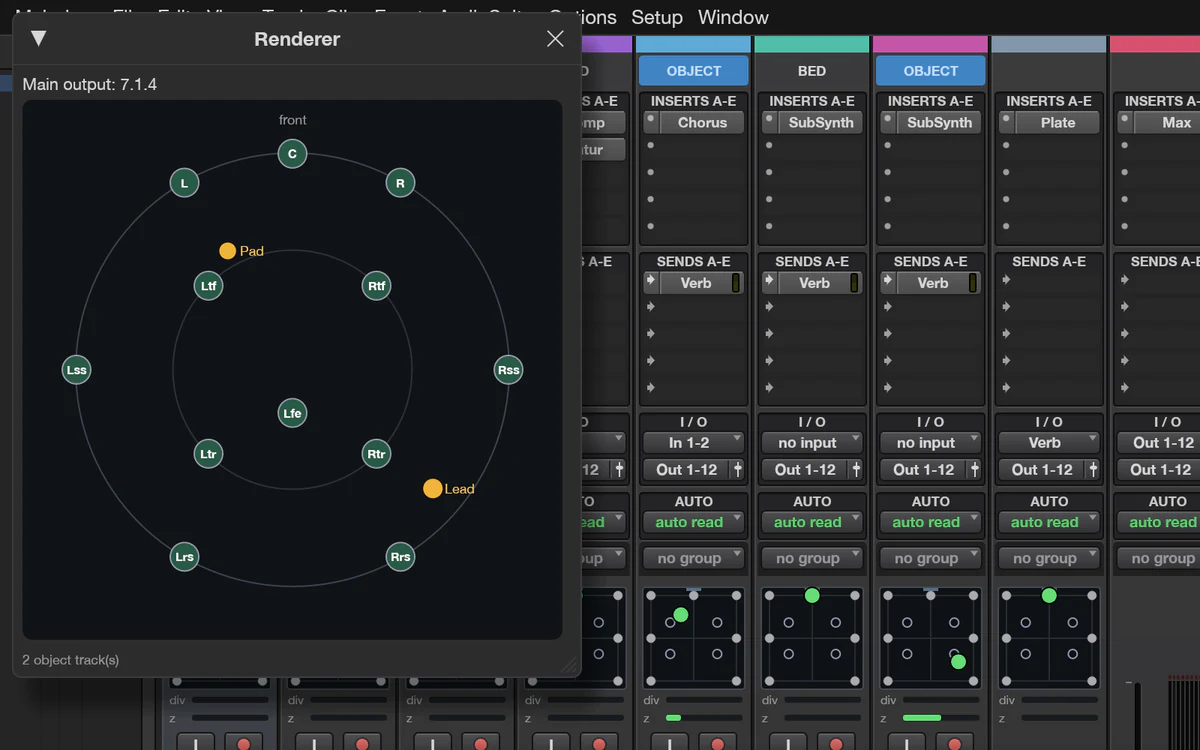Click the plus icon next to Plate track's Out 1-12
This screenshot has height=750, width=1200.
coord(1094,469)
